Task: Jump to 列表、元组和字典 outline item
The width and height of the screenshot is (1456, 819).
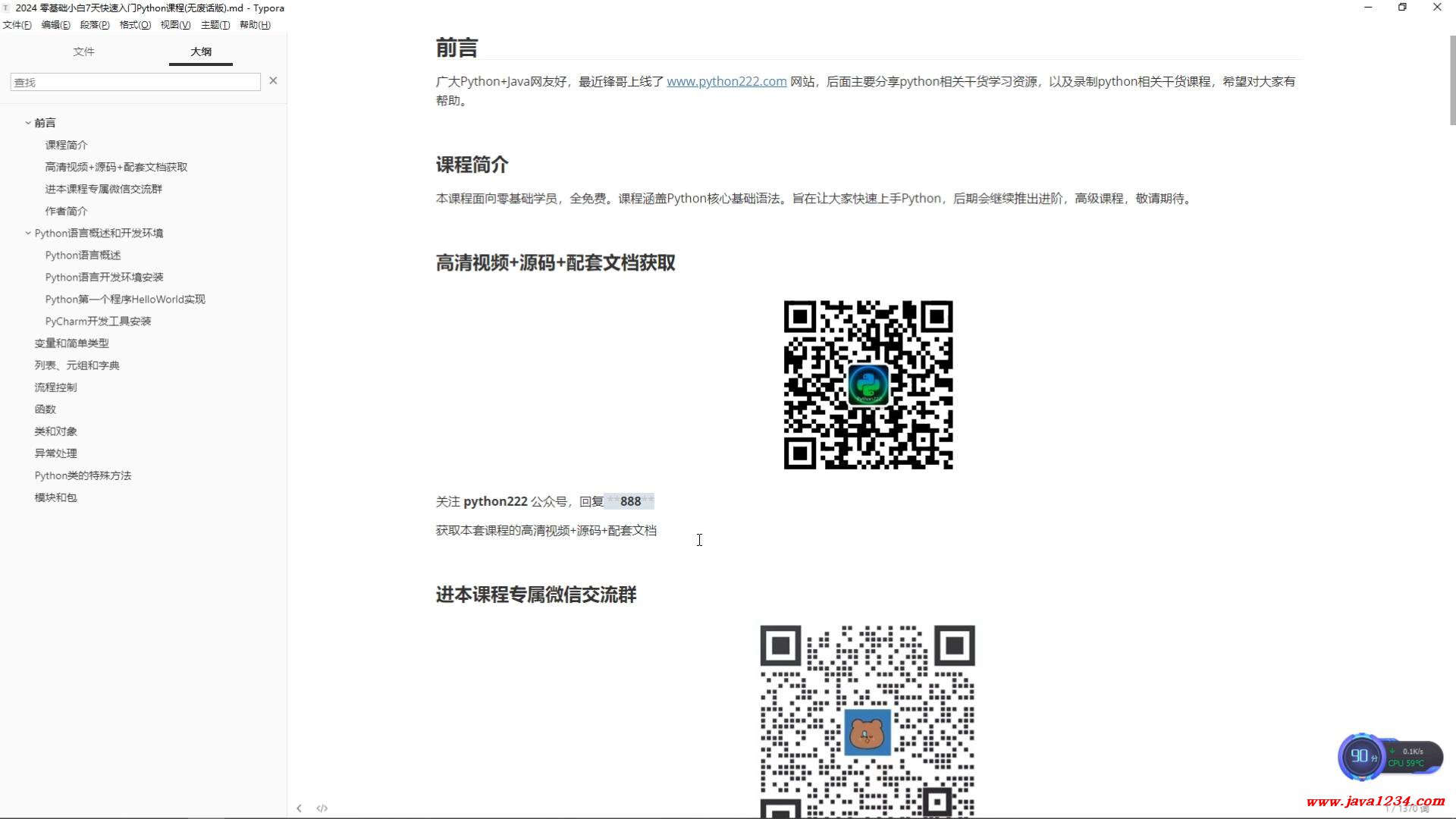Action: pos(77,366)
